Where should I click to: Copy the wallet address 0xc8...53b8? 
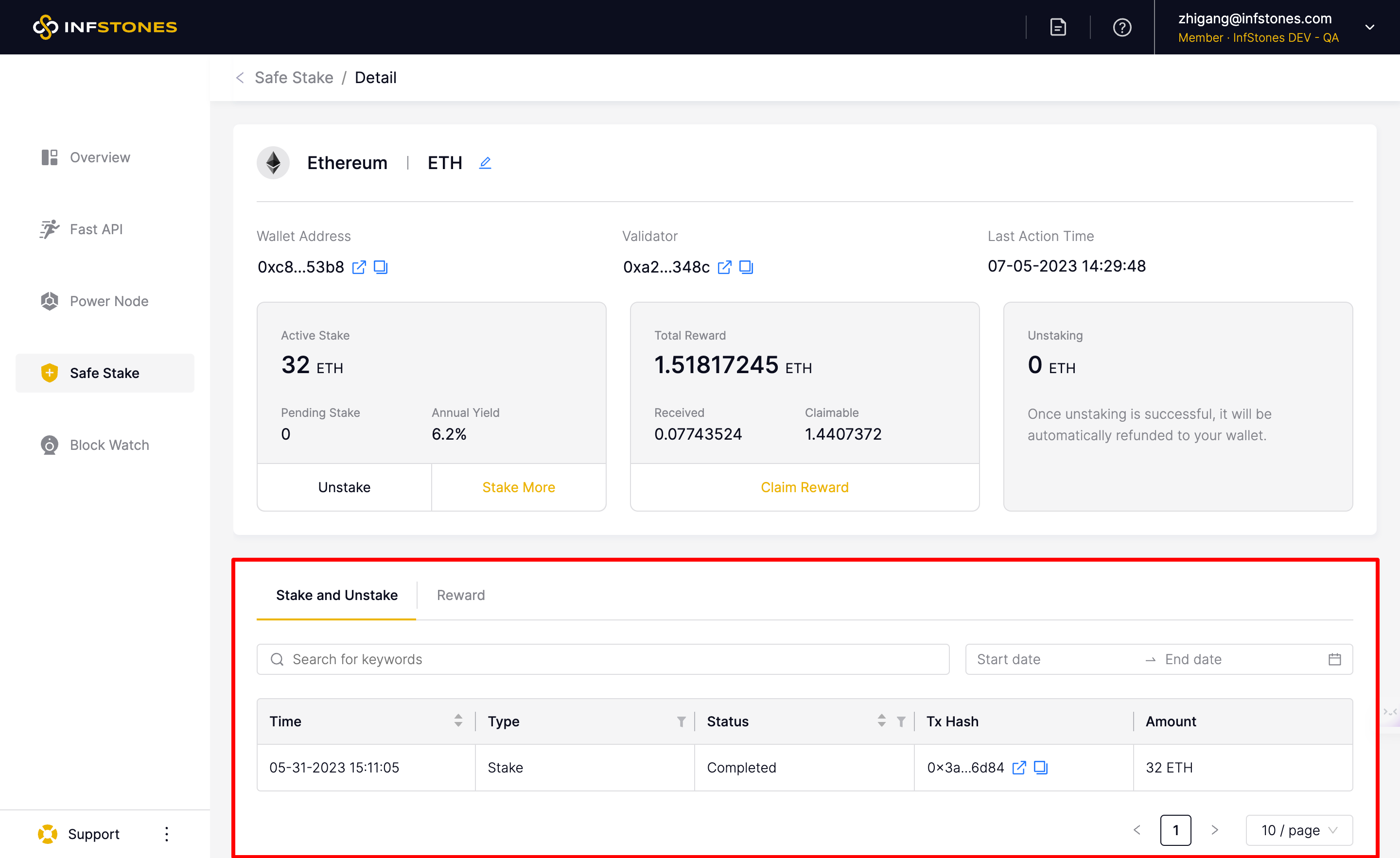click(381, 267)
